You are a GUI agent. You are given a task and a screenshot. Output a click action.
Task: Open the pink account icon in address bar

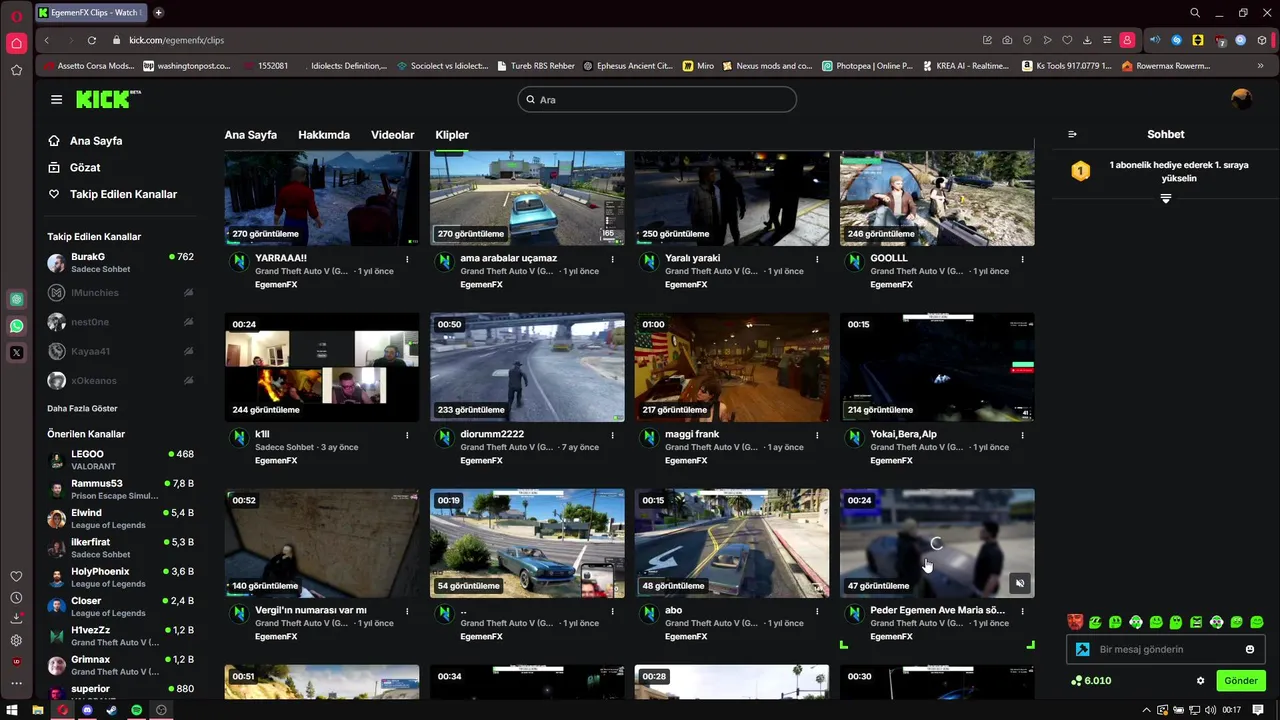click(1127, 40)
